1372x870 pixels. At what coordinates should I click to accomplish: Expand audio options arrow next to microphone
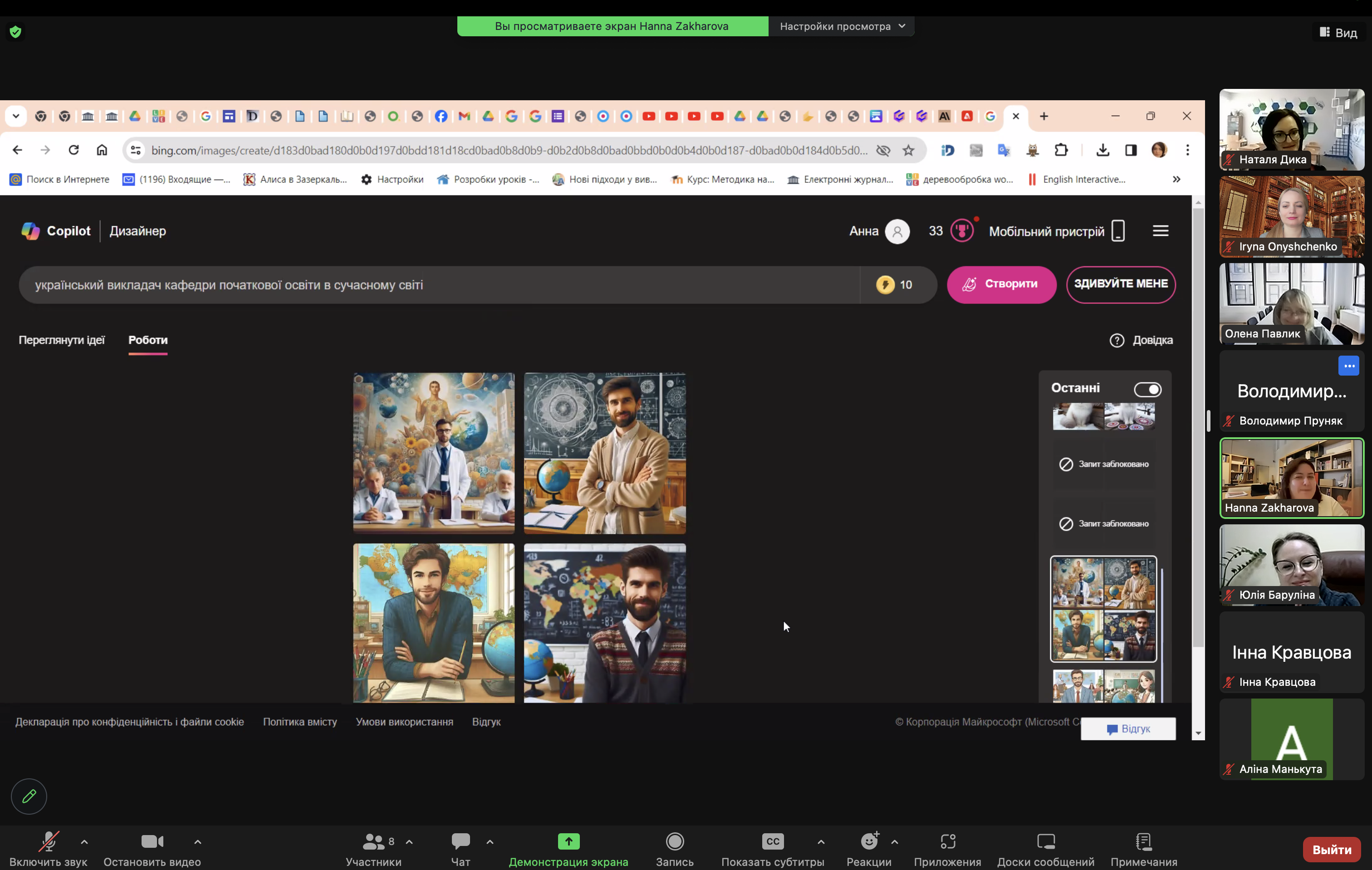click(84, 841)
